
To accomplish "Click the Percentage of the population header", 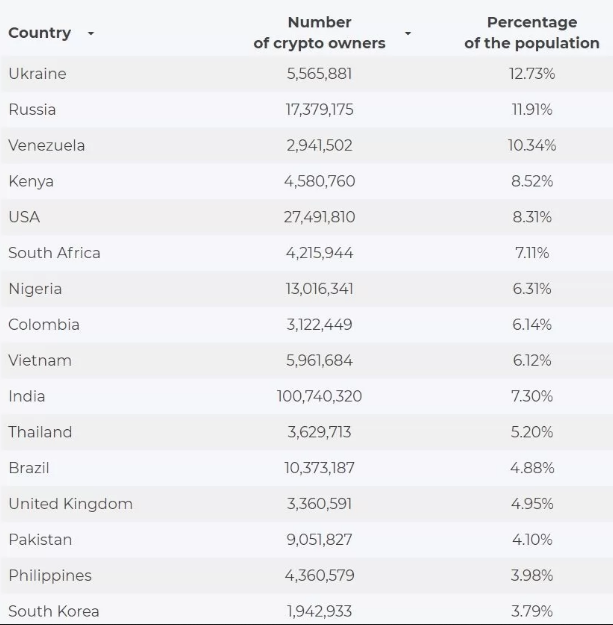I will pyautogui.click(x=531, y=32).
